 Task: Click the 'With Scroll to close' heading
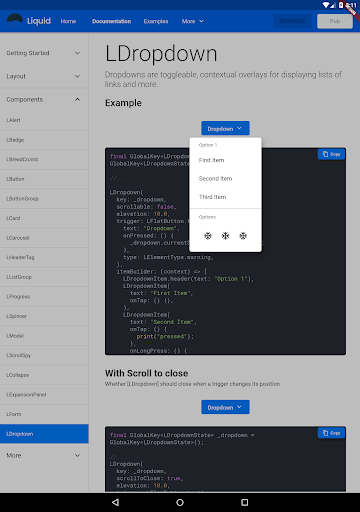pos(147,373)
